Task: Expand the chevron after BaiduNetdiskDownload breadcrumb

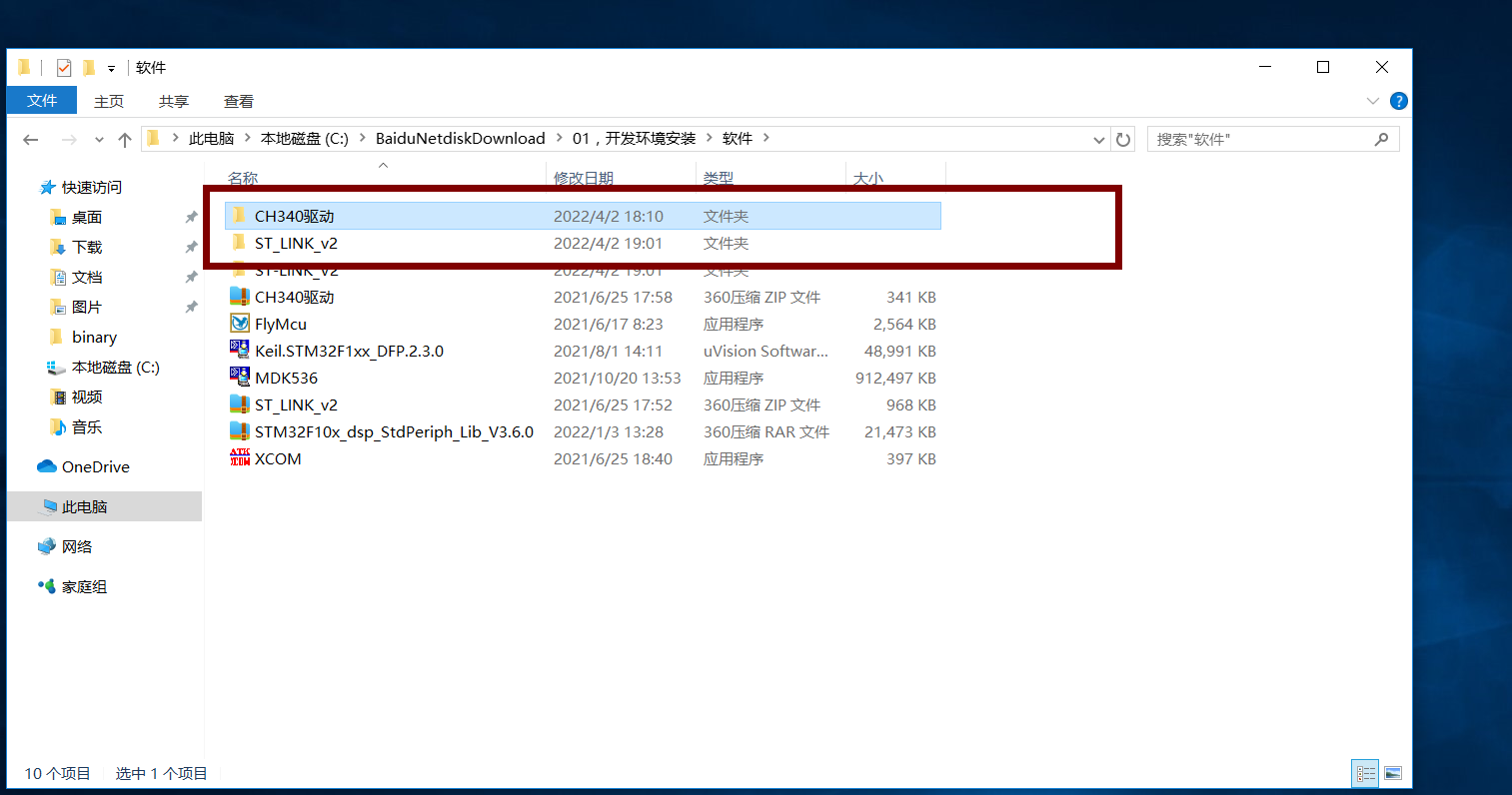Action: coord(559,139)
